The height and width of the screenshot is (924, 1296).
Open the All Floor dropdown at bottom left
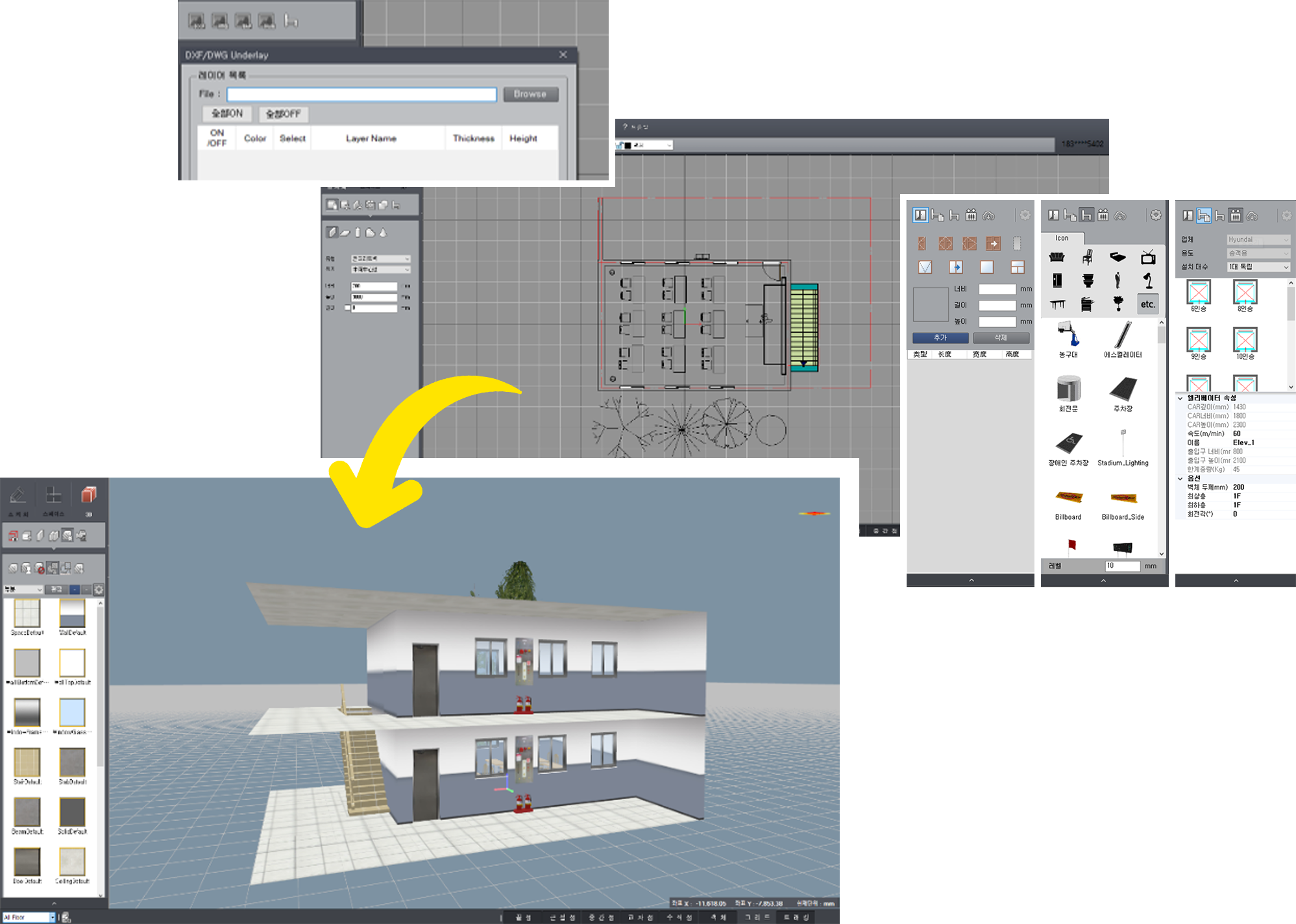tap(29, 917)
